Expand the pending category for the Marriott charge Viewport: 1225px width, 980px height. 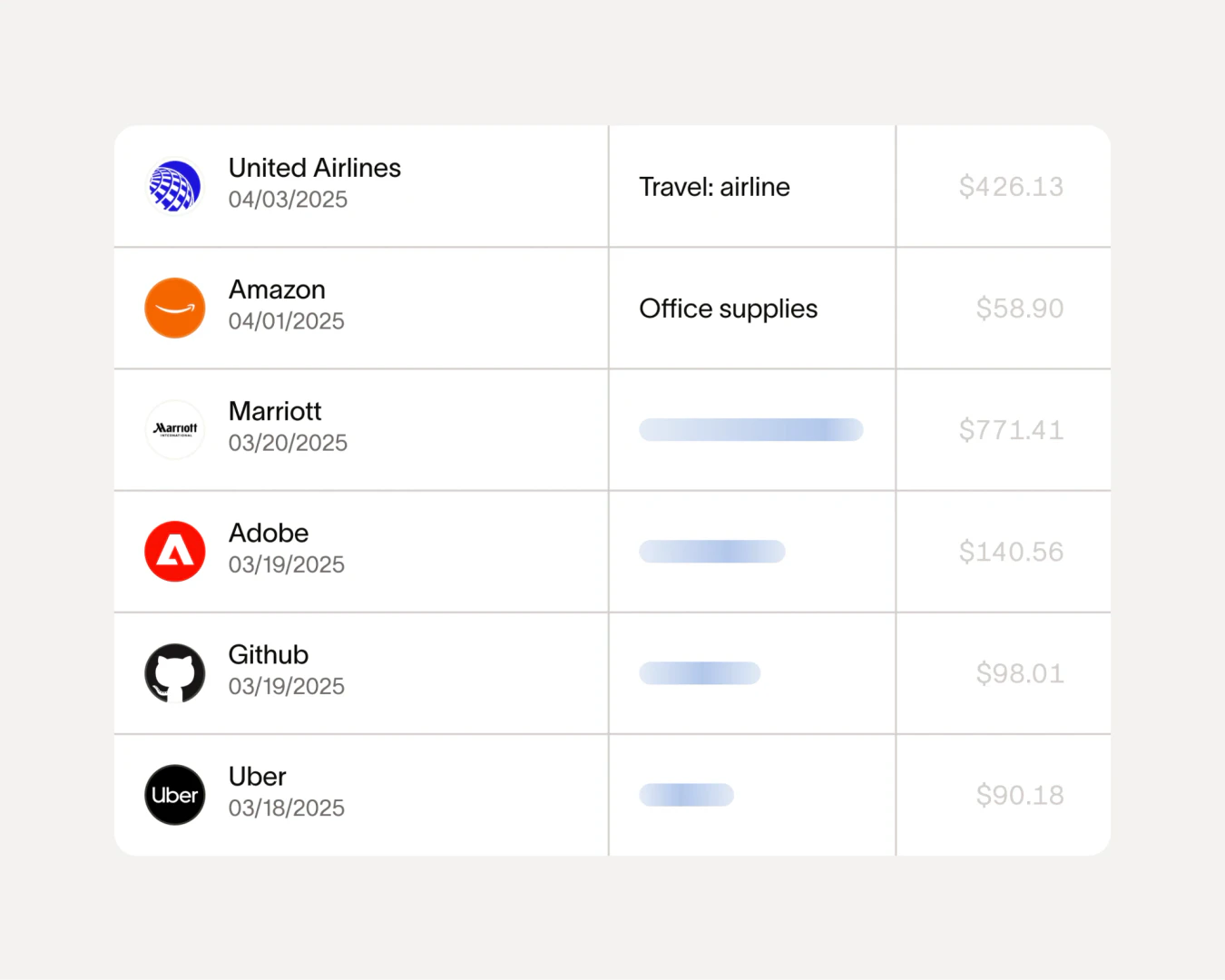pyautogui.click(x=750, y=429)
